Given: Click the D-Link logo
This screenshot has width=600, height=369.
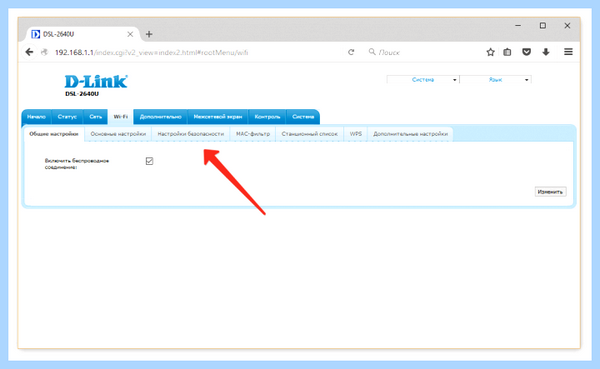Looking at the screenshot, I should click(96, 82).
